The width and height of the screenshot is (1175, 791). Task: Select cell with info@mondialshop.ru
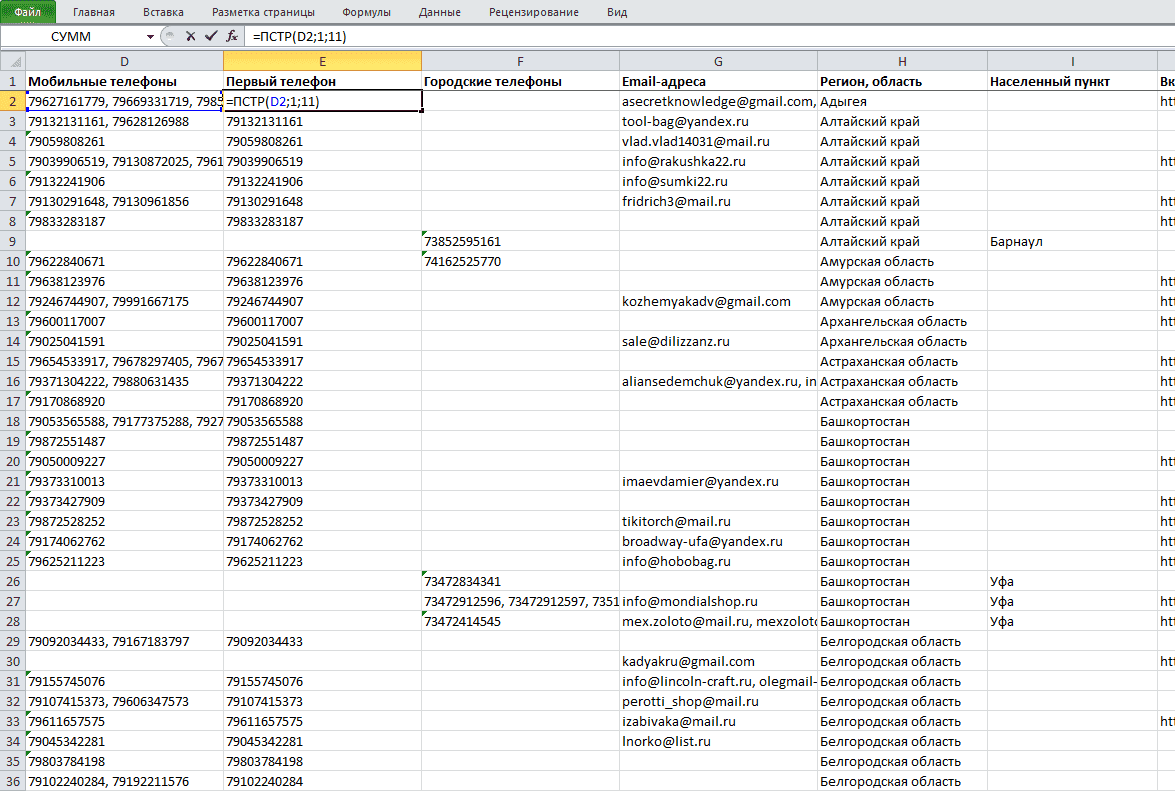coord(718,601)
